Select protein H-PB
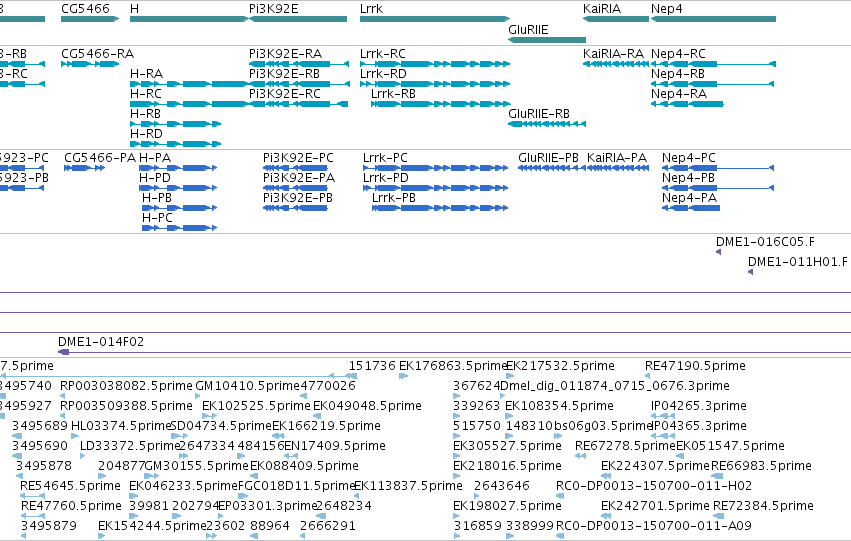 pyautogui.click(x=180, y=208)
